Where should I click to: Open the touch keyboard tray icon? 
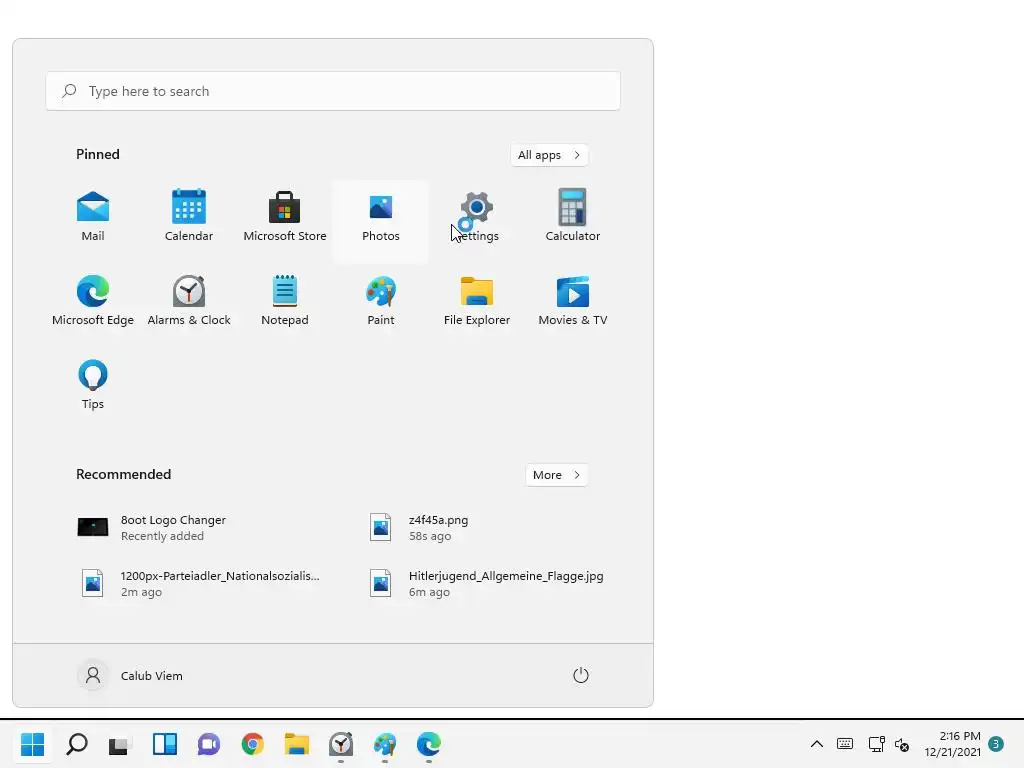(x=844, y=744)
